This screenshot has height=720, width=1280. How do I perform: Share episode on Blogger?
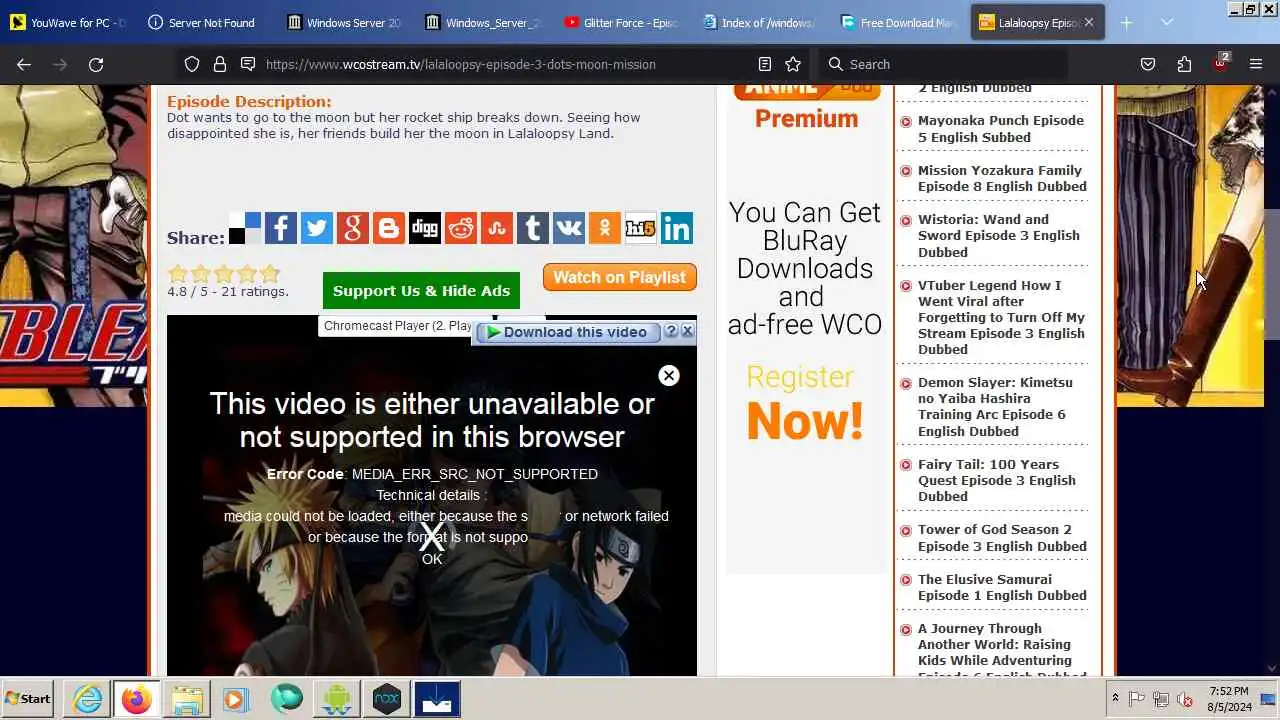[389, 228]
